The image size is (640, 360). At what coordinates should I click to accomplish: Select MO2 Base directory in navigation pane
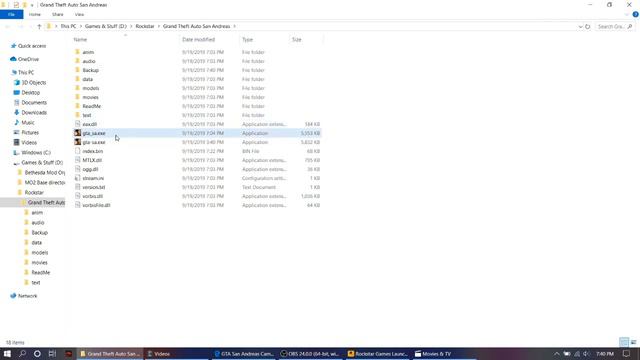44,182
